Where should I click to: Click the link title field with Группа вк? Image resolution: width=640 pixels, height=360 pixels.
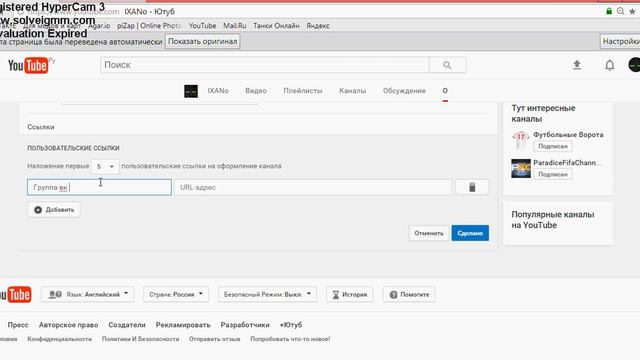tap(99, 187)
